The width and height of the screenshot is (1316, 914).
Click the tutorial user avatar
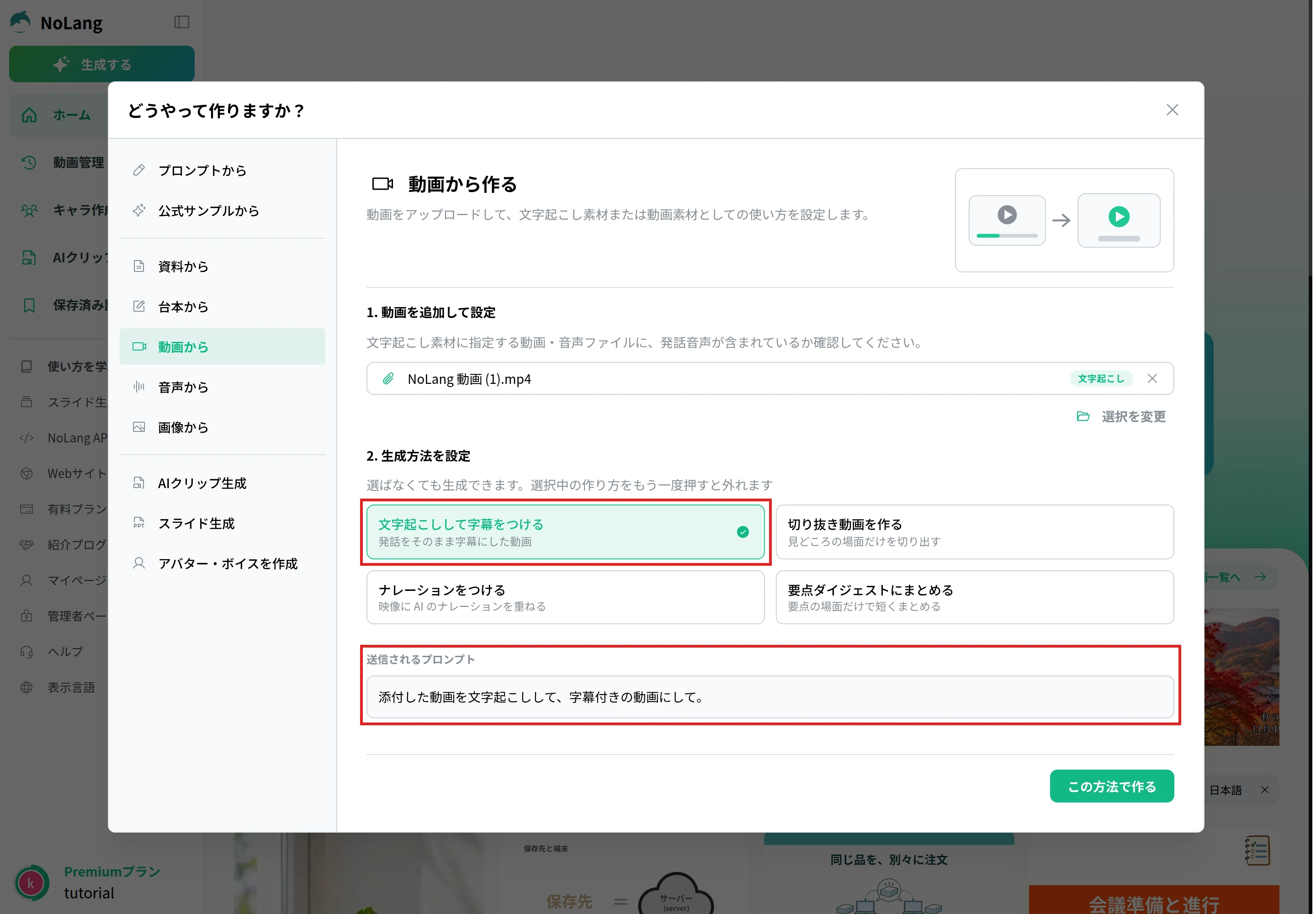tap(31, 882)
